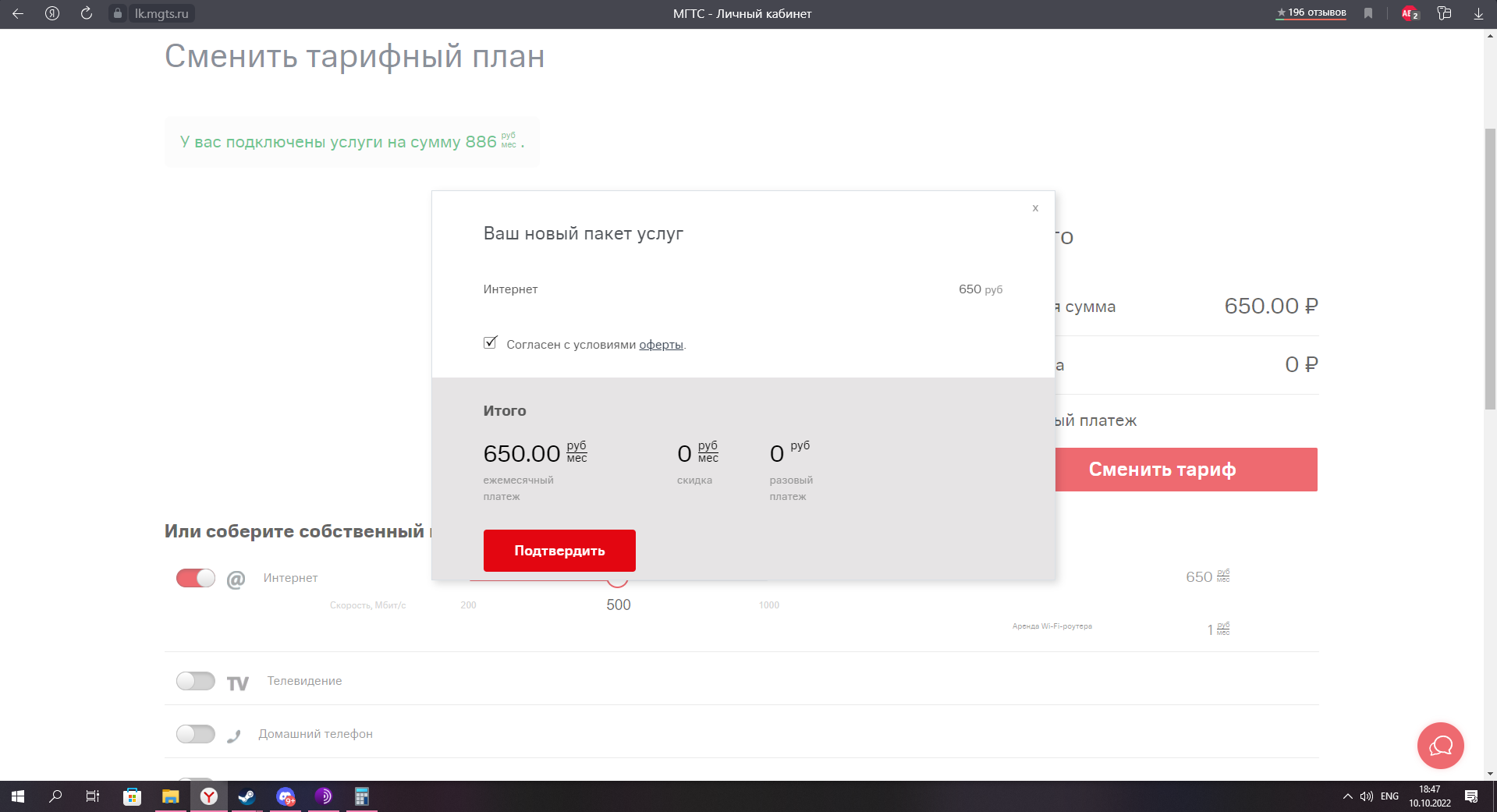This screenshot has width=1497, height=812.
Task: Open the taskbar search icon
Action: pyautogui.click(x=55, y=796)
